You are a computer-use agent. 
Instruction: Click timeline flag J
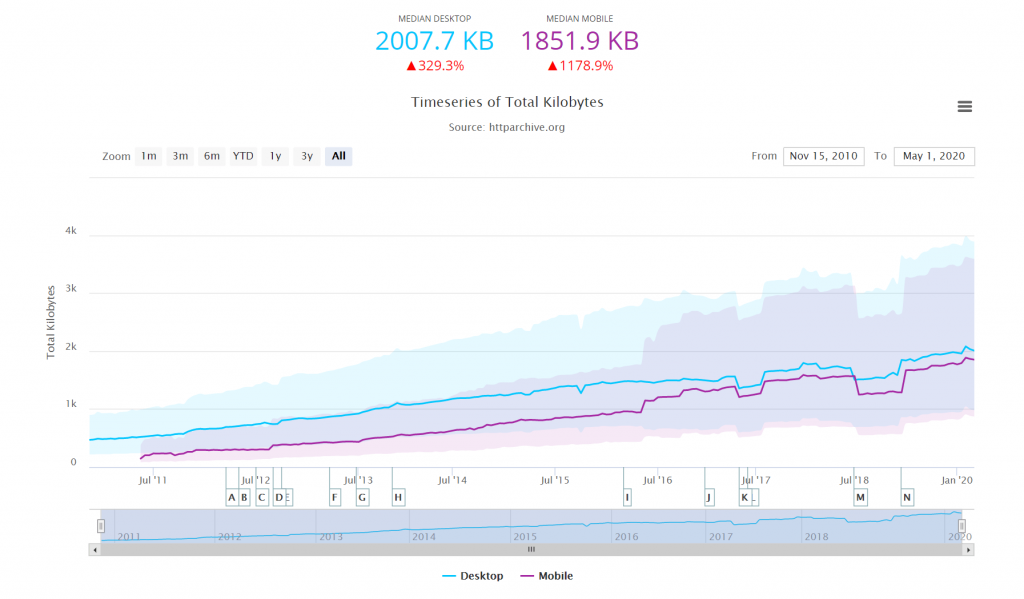point(709,498)
